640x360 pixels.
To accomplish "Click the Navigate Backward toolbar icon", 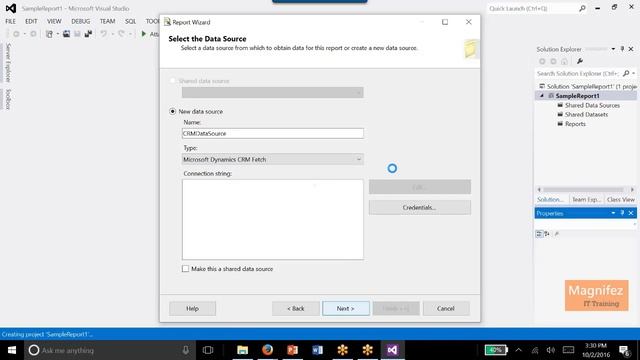I will coord(16,34).
